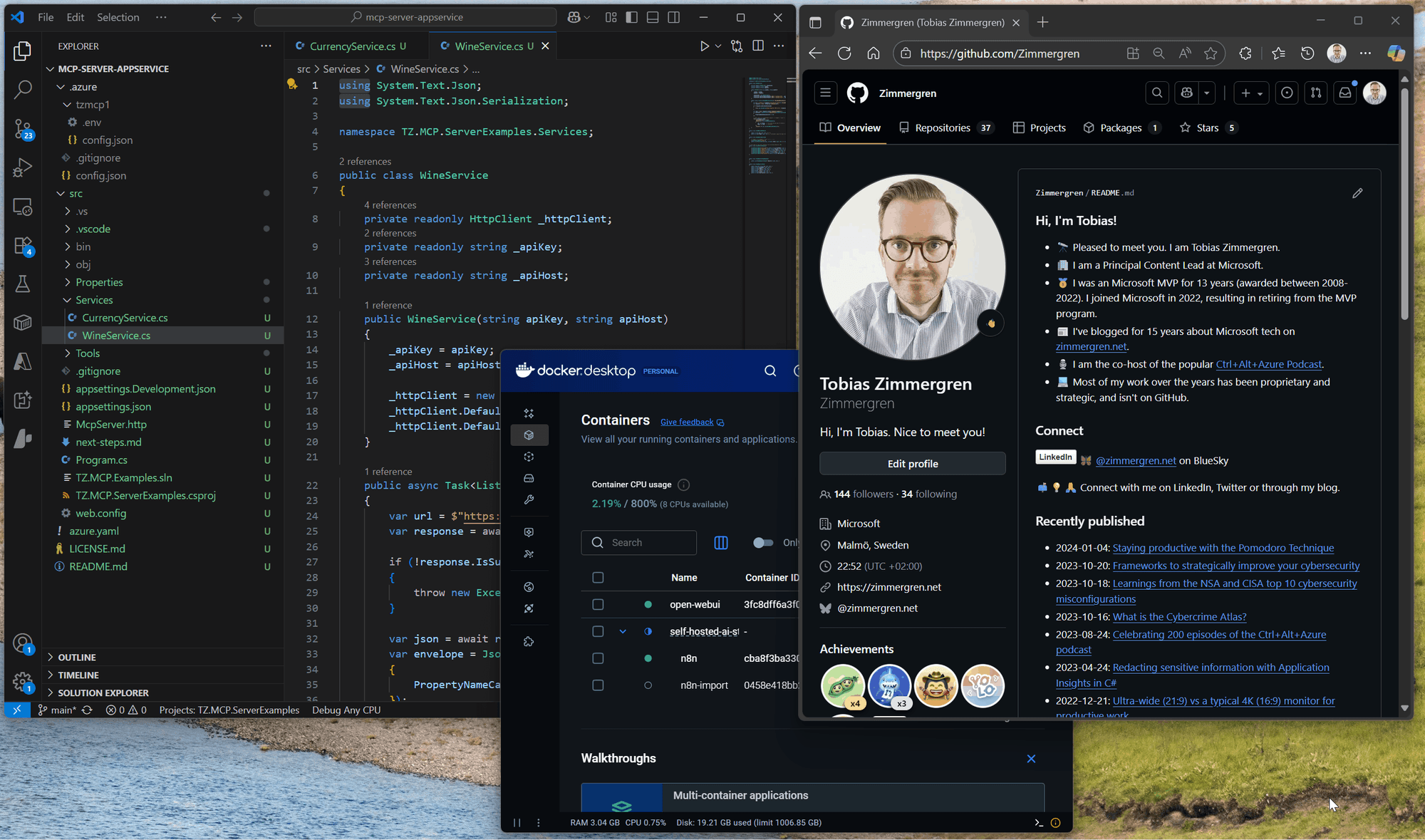The width and height of the screenshot is (1425, 840).
Task: Check the n8n container checkbox
Action: click(598, 658)
